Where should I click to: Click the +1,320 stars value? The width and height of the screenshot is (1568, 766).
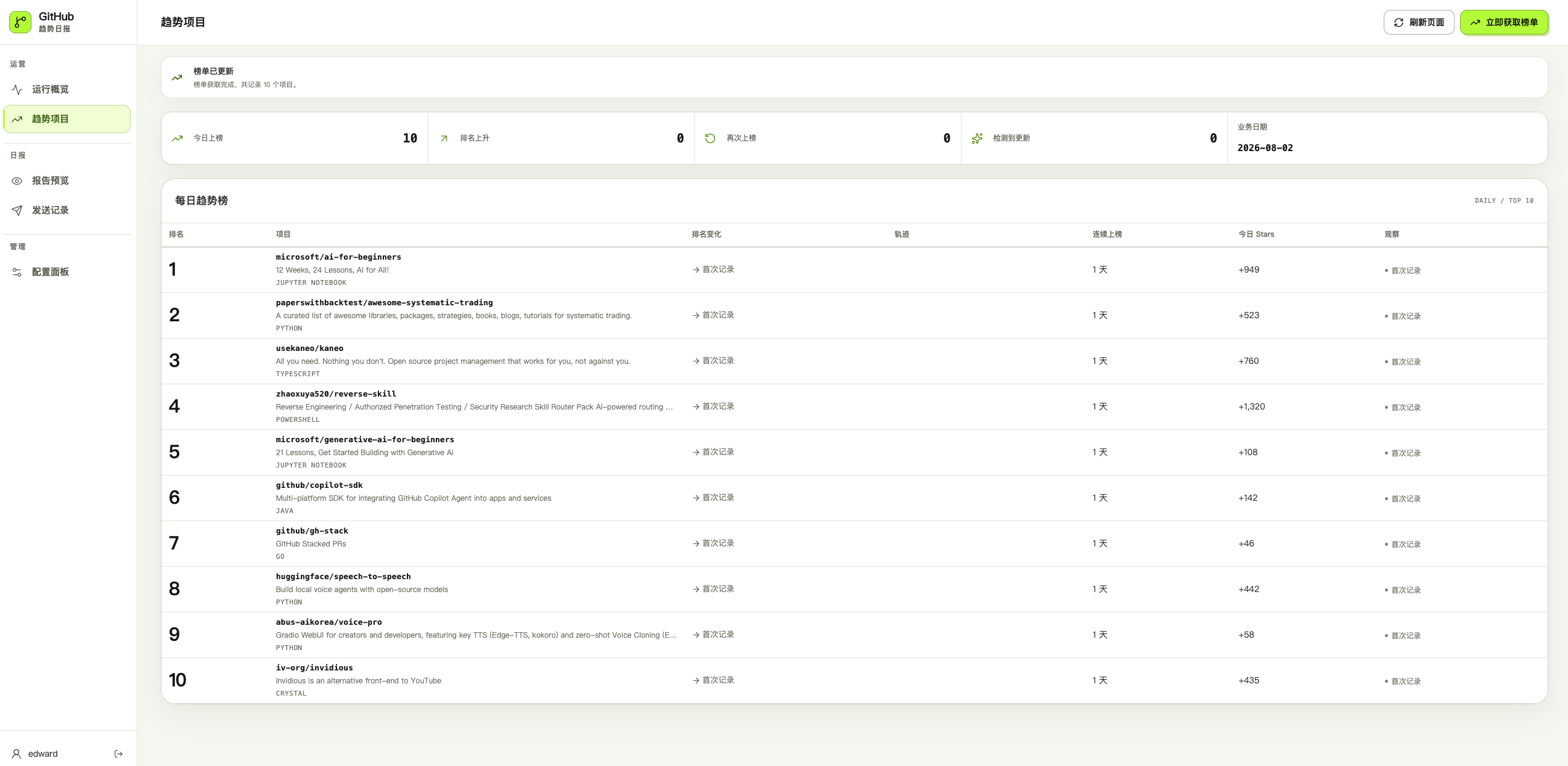[1252, 406]
